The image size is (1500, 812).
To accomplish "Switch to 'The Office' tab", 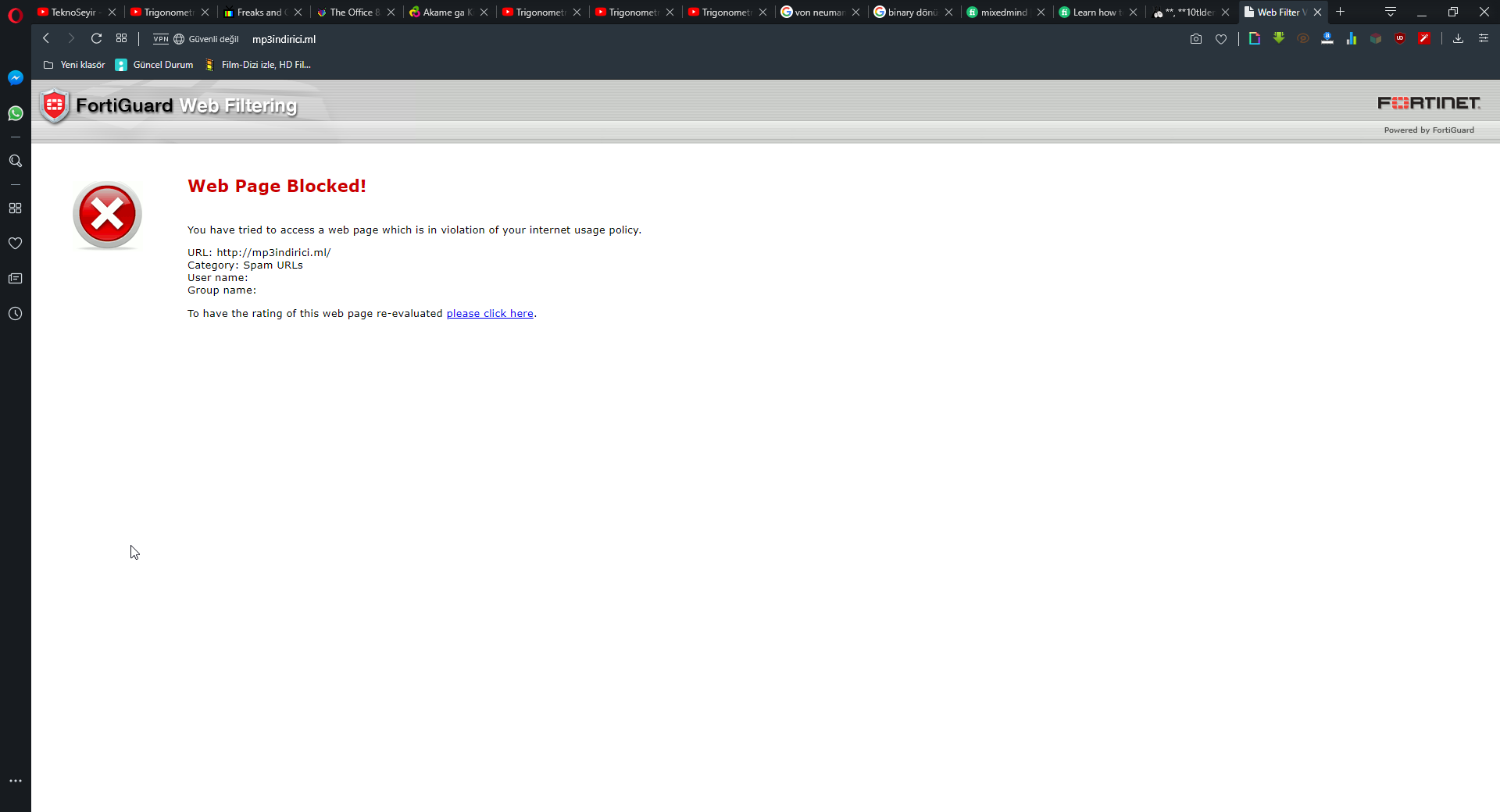I will point(349,12).
